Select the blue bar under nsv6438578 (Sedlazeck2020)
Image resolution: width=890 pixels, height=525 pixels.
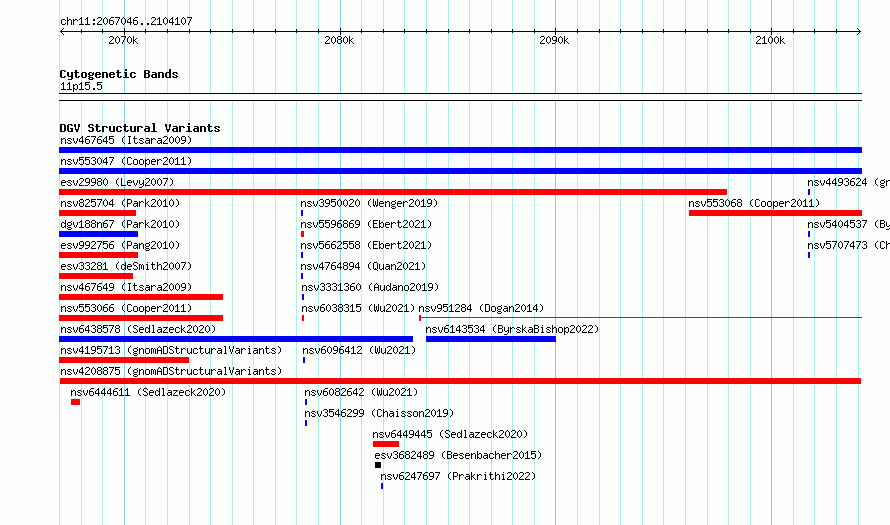[x=236, y=339]
